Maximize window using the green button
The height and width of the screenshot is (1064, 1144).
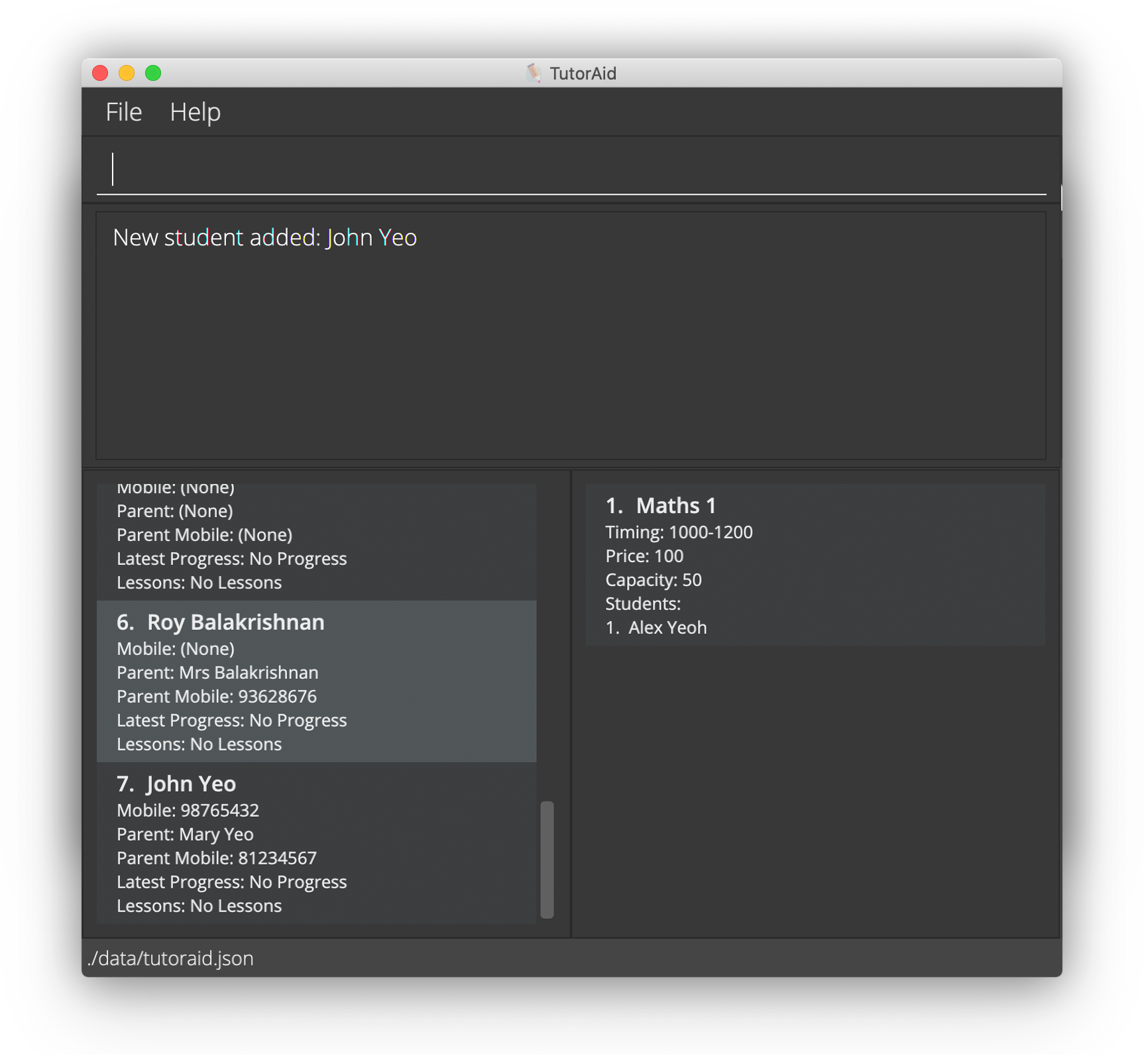tap(153, 73)
